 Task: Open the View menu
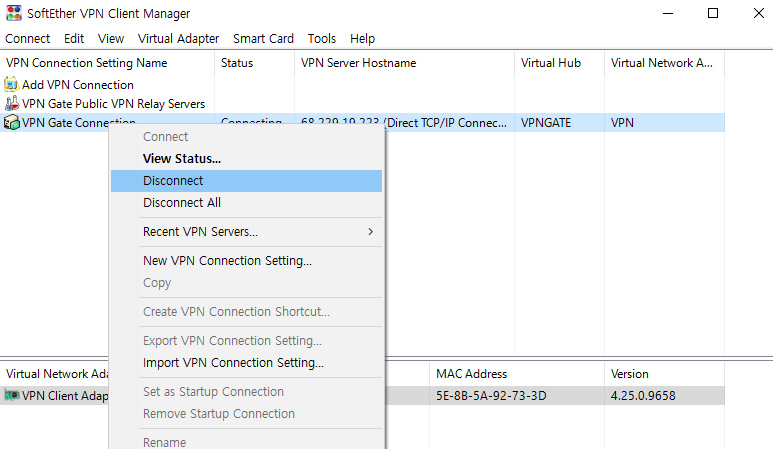(111, 38)
